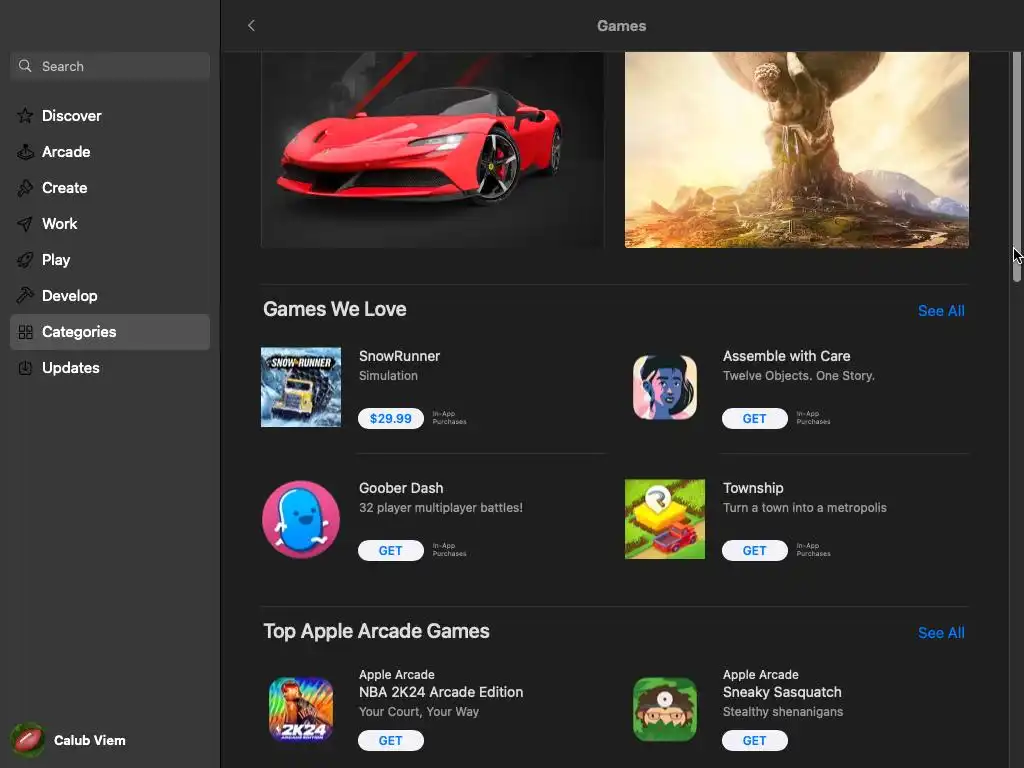This screenshot has width=1024, height=768.
Task: Click '32 player multiplayer battles!' subtitle
Action: (x=441, y=507)
